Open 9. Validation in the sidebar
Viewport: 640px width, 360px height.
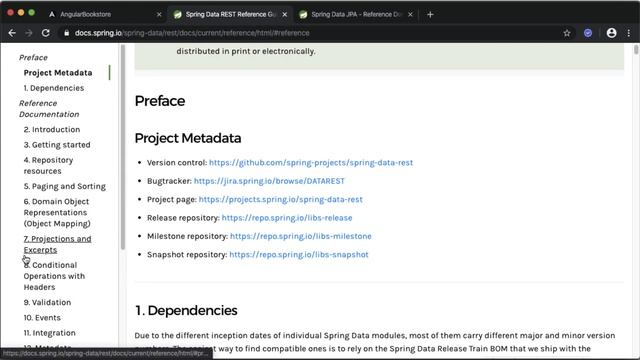click(x=47, y=302)
